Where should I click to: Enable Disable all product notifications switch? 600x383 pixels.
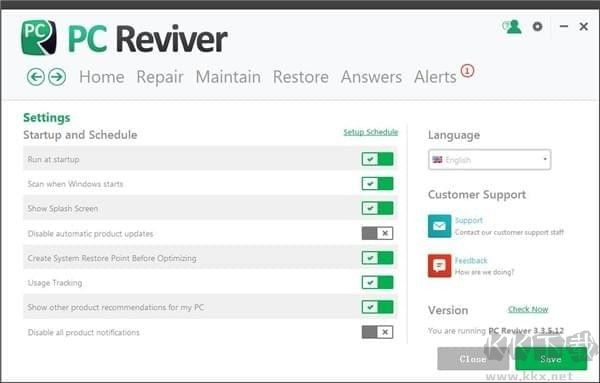[377, 332]
